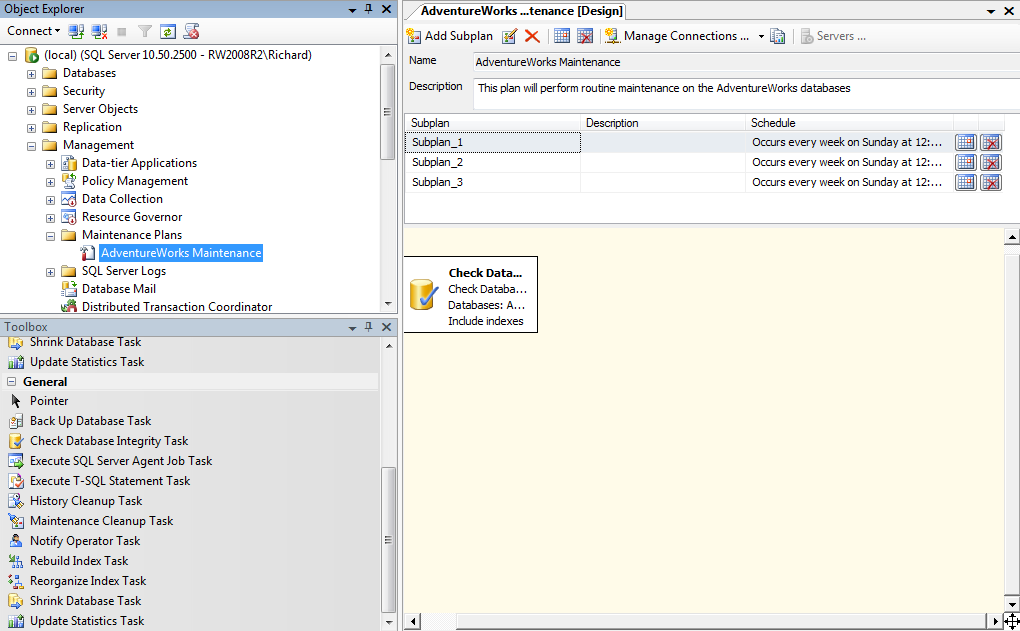Open dropdown arrow next to Manage Connections
This screenshot has height=631, width=1020.
pyautogui.click(x=761, y=36)
